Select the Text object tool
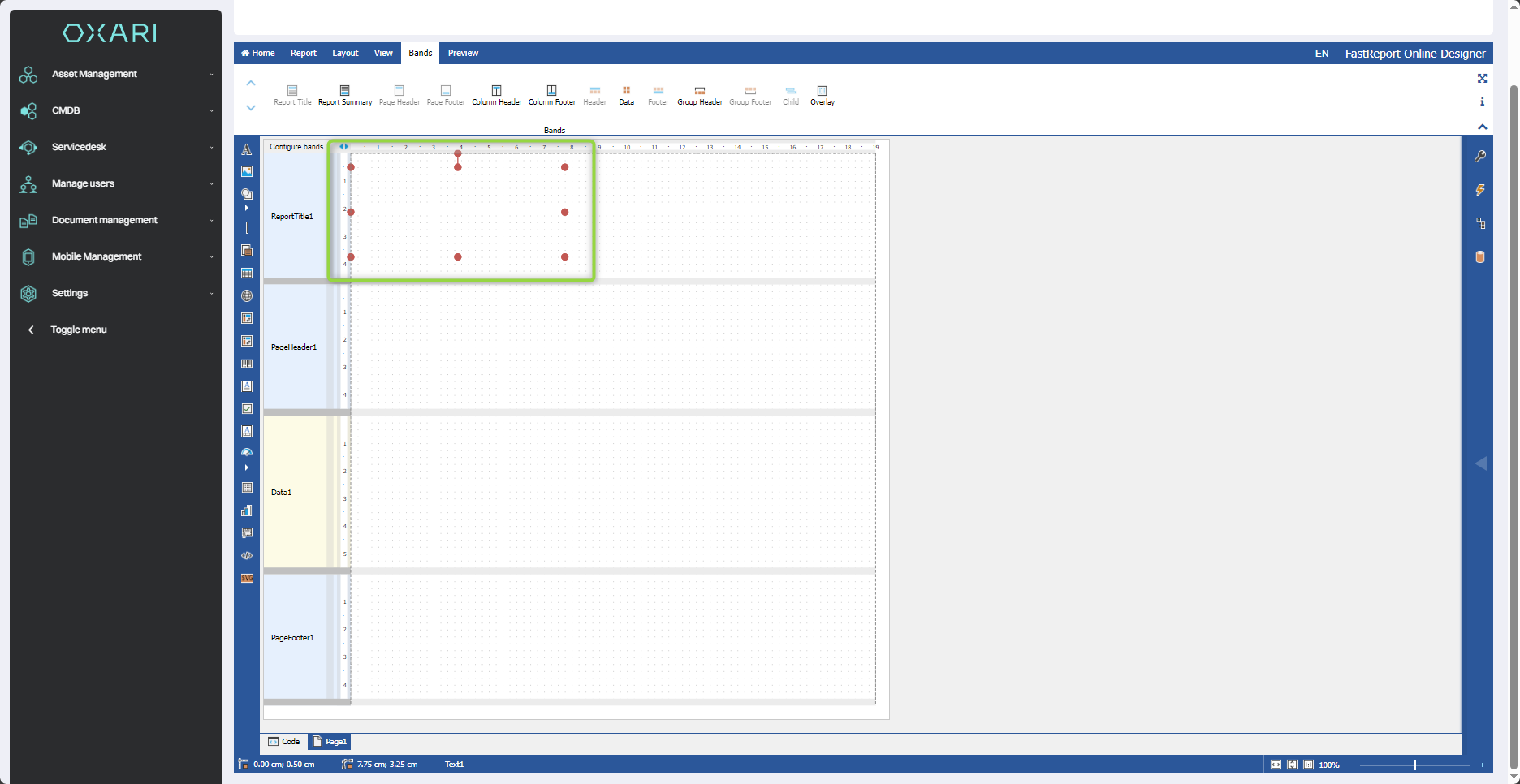The width and height of the screenshot is (1520, 784). coord(247,149)
